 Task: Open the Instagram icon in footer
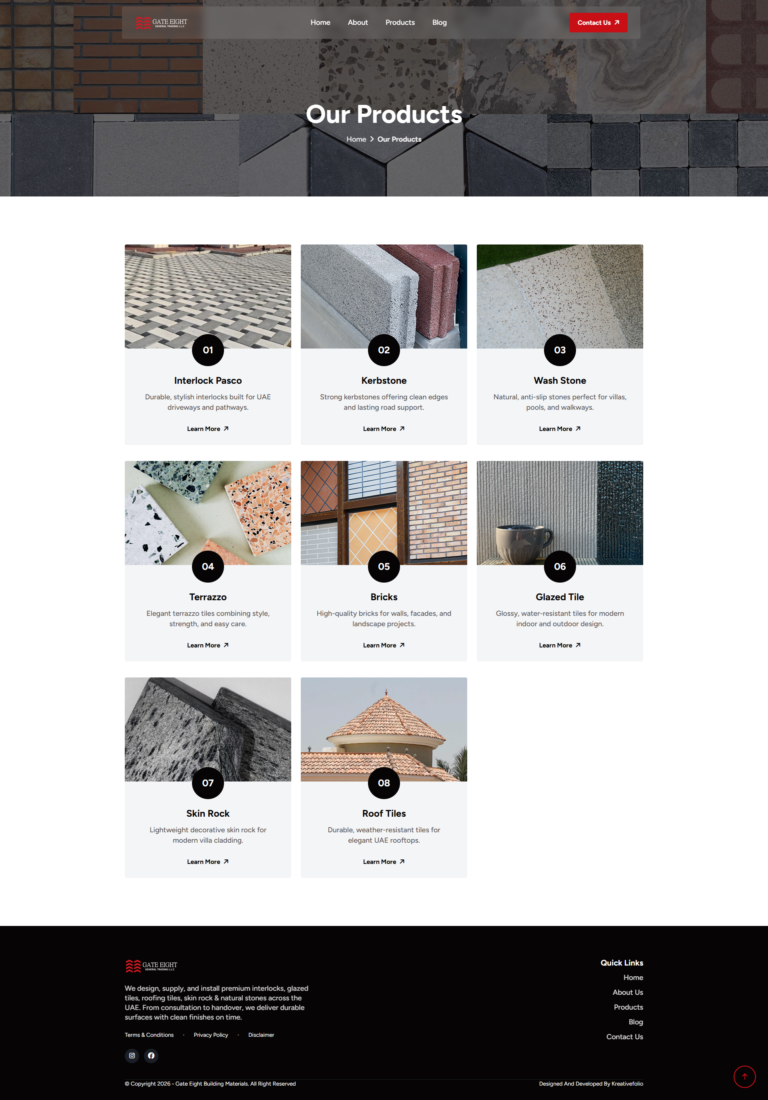click(x=132, y=1055)
